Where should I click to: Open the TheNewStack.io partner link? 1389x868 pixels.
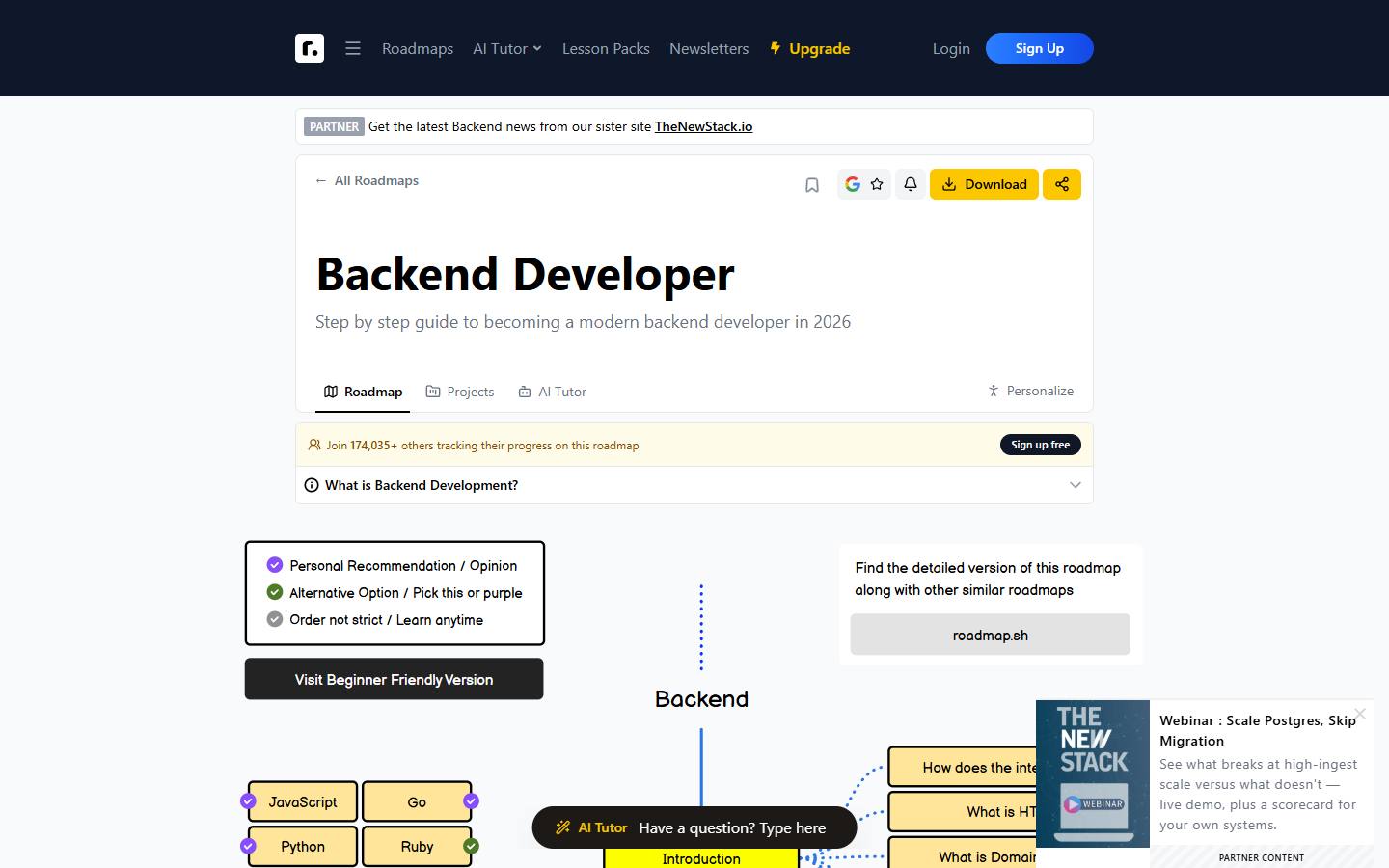point(703,126)
